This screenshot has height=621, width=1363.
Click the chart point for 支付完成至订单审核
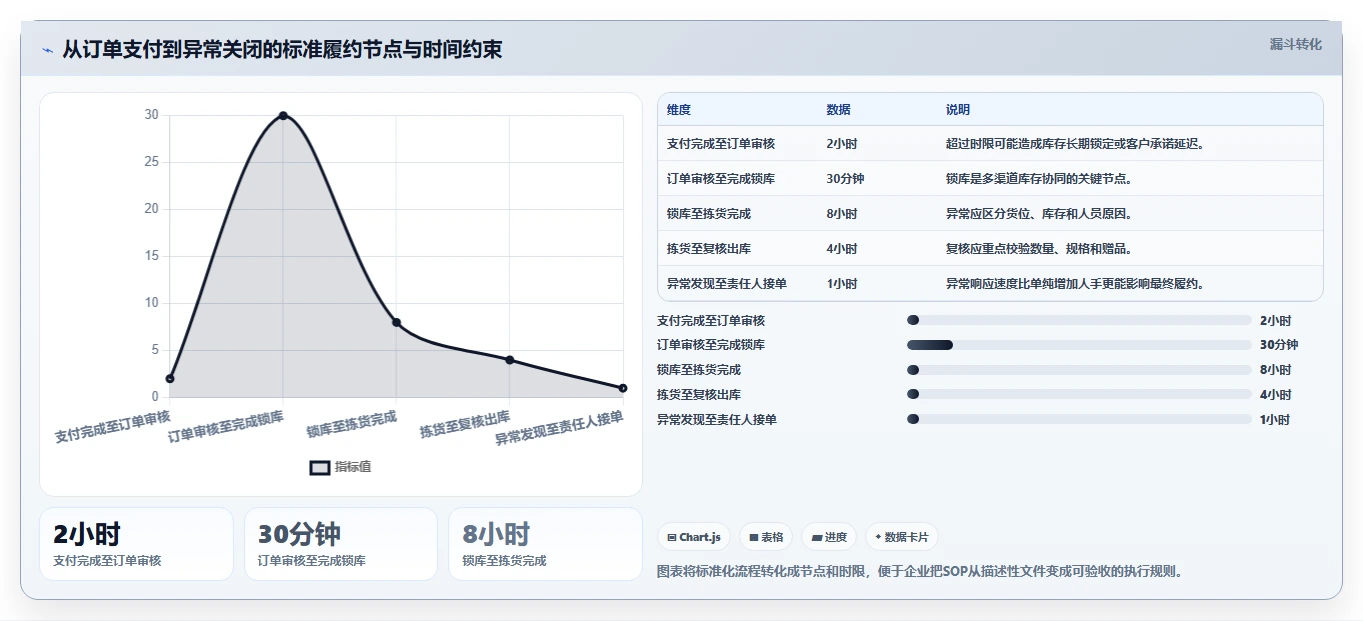point(170,379)
